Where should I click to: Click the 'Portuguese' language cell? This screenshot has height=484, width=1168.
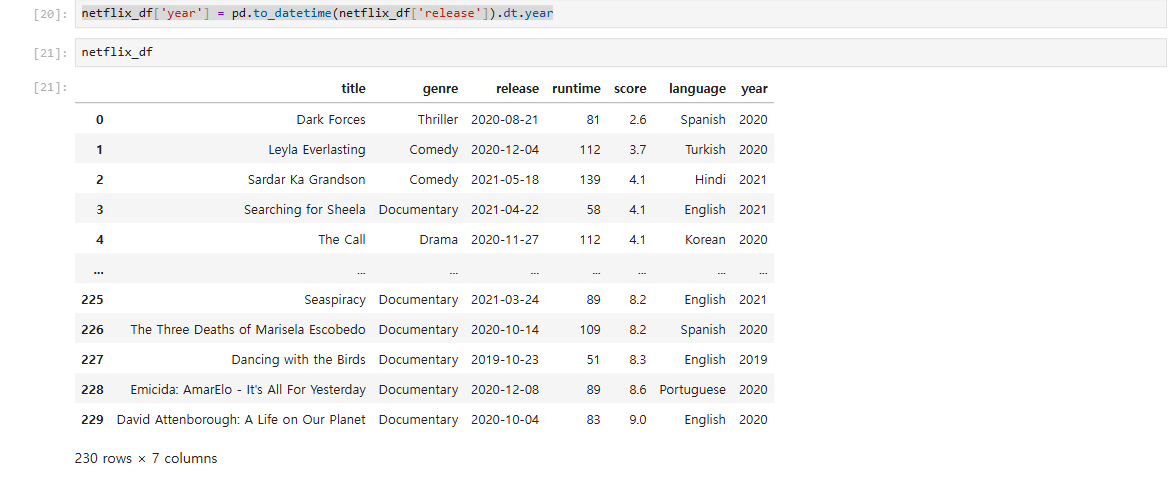[x=693, y=389]
